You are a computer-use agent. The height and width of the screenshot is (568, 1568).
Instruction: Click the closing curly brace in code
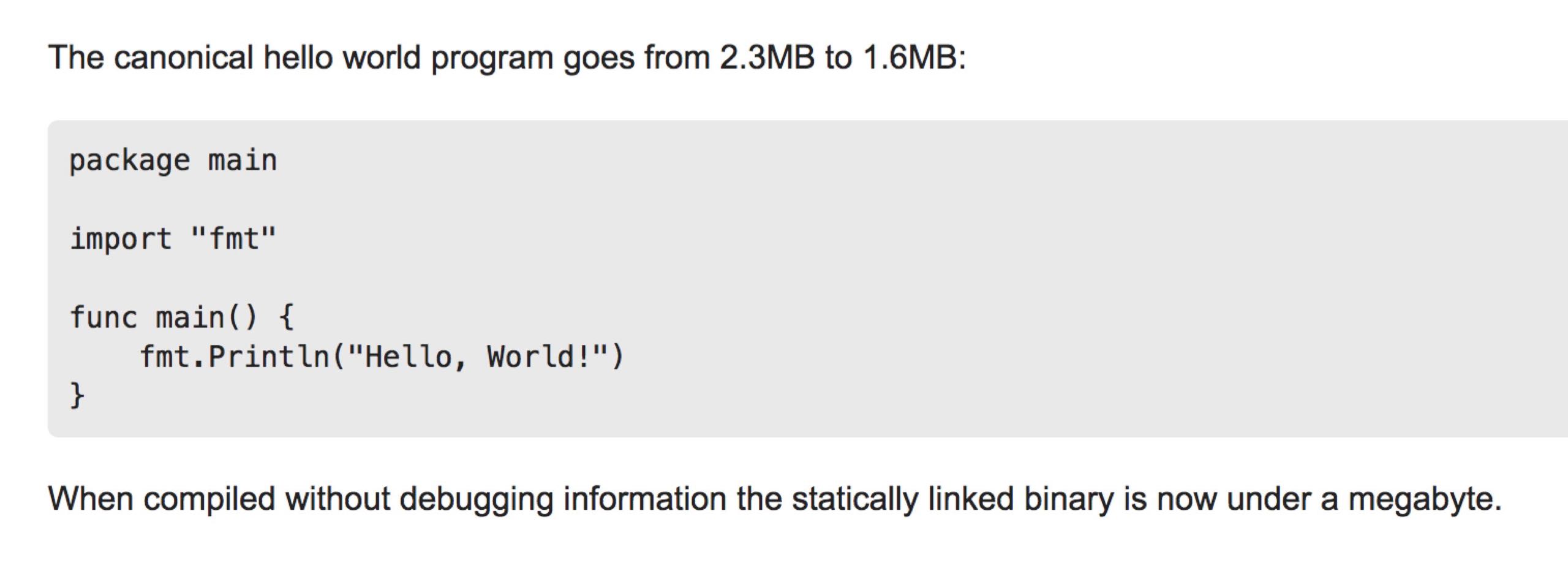click(x=77, y=395)
